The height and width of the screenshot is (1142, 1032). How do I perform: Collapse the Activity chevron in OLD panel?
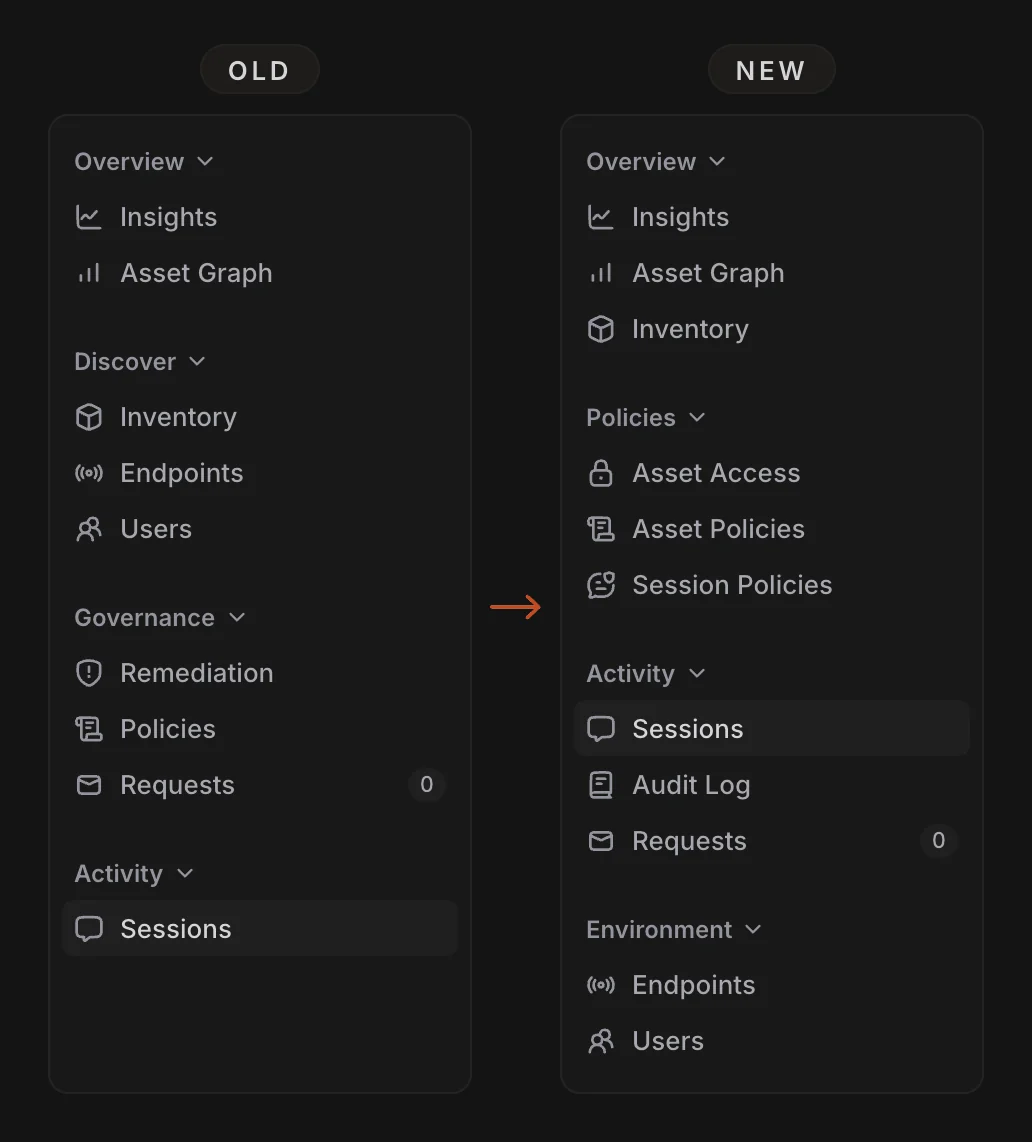point(185,873)
